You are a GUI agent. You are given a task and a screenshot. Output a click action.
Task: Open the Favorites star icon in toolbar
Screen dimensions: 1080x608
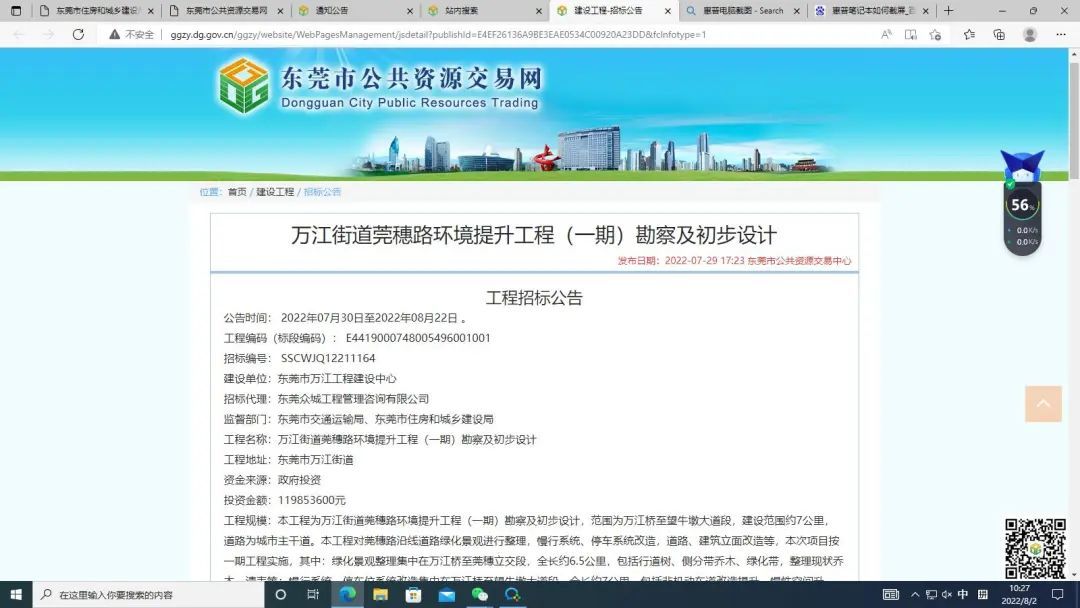tap(969, 34)
